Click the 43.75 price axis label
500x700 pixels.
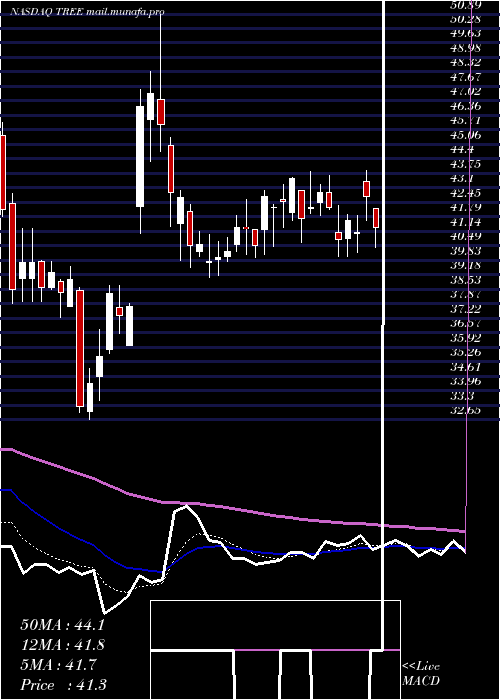[x=466, y=164]
